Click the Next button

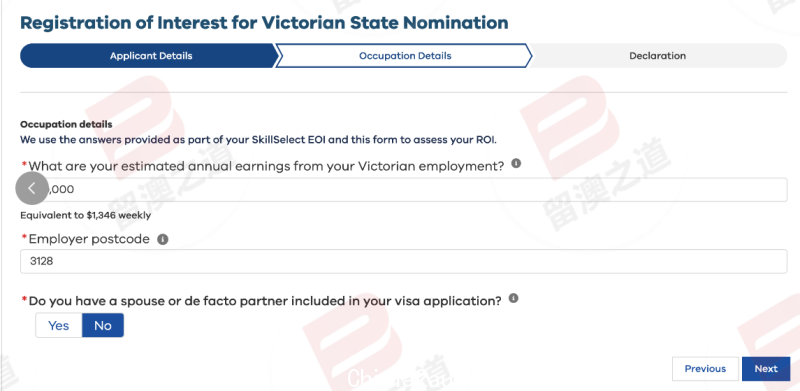click(766, 369)
